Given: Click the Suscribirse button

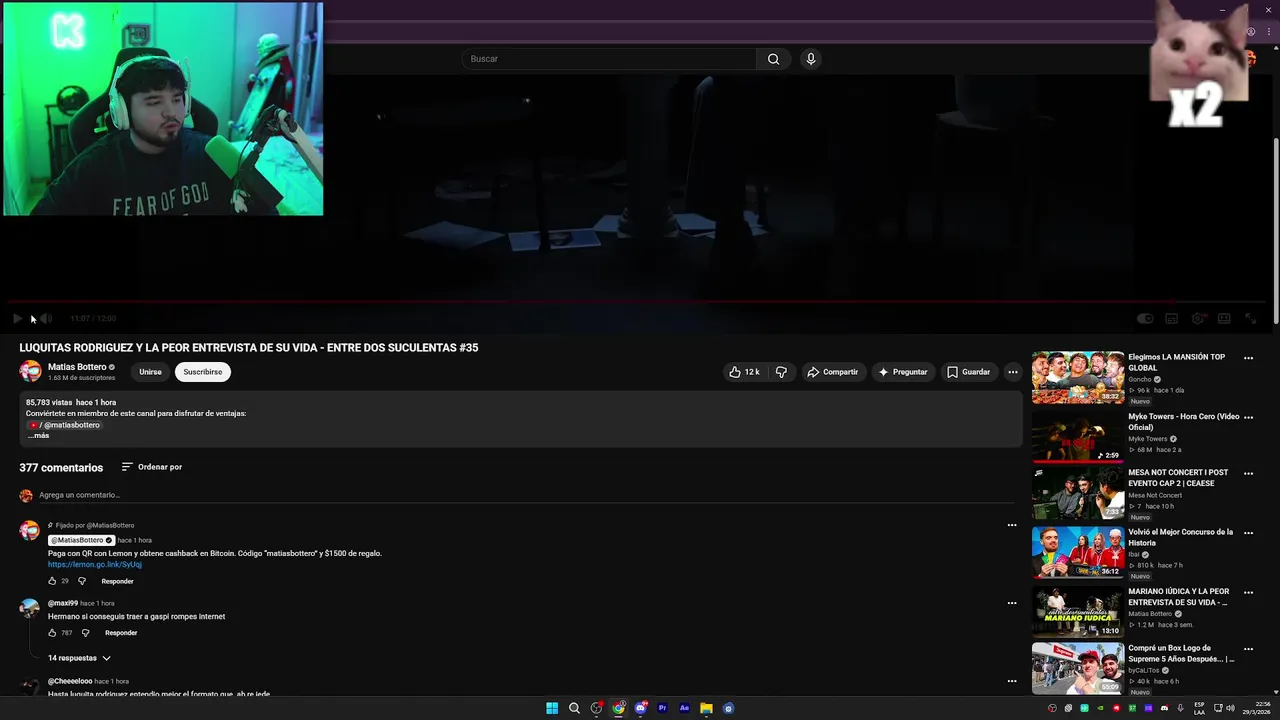Looking at the screenshot, I should click(x=203, y=372).
